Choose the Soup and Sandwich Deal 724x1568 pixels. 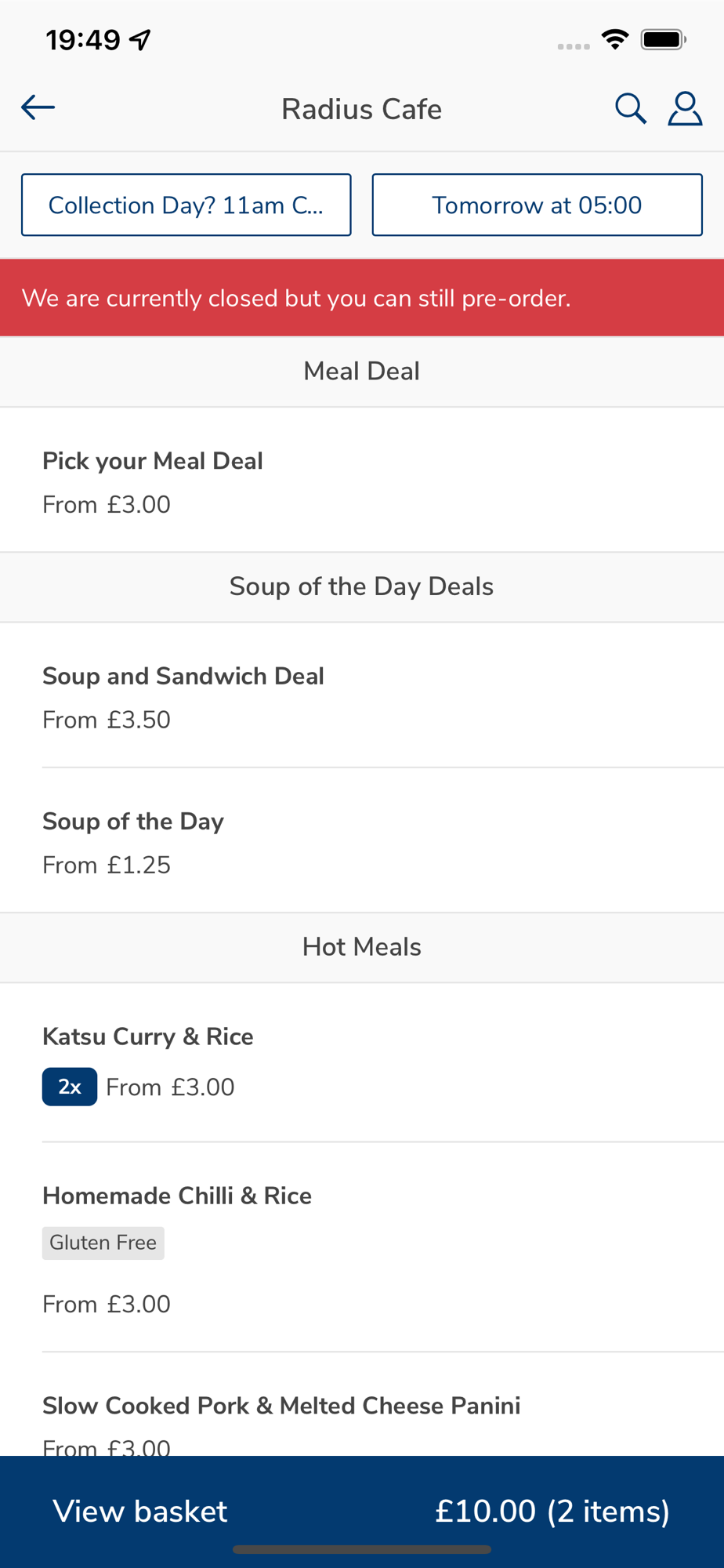pyautogui.click(x=362, y=697)
